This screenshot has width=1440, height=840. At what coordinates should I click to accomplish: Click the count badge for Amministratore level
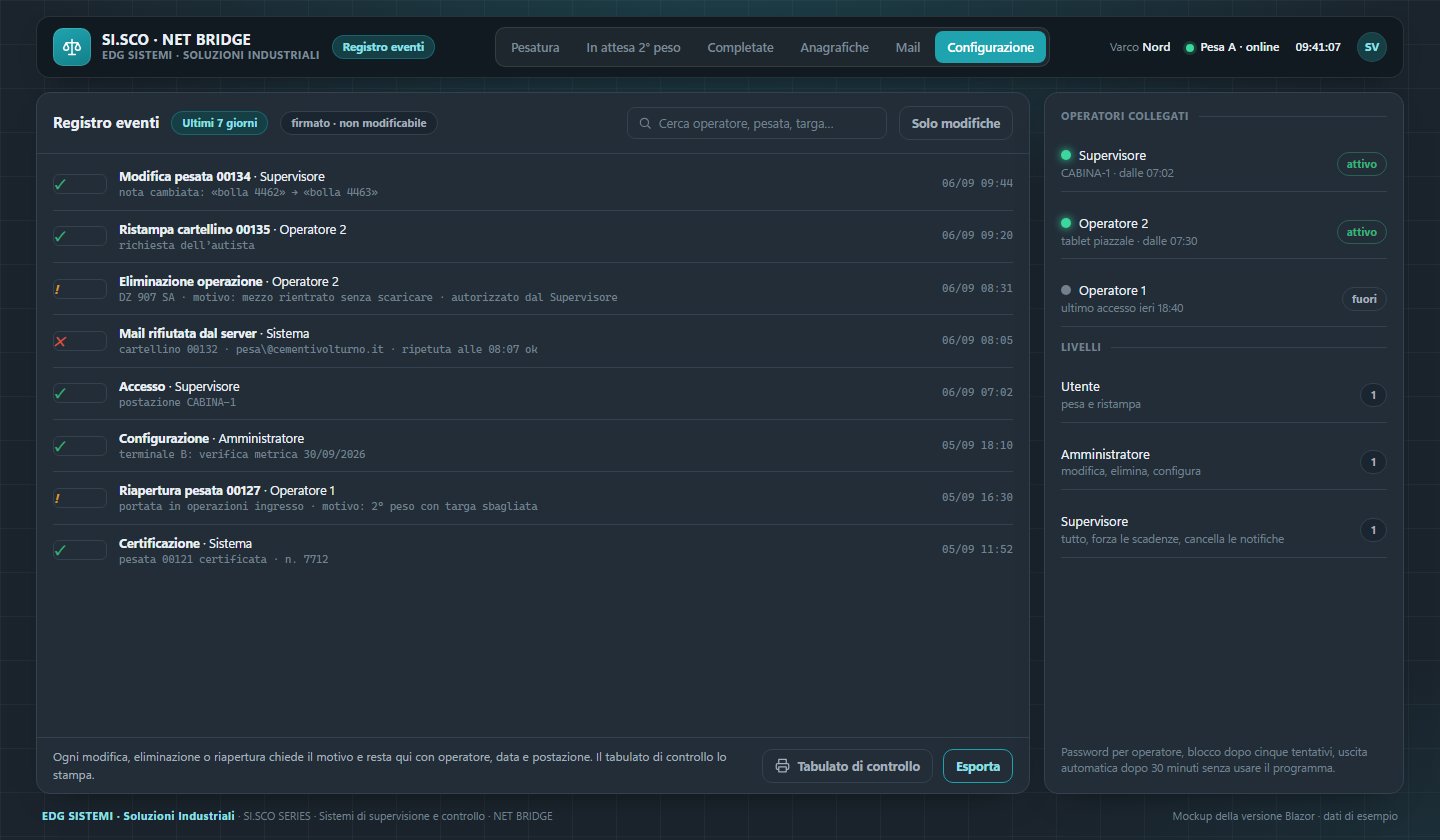[x=1374, y=462]
